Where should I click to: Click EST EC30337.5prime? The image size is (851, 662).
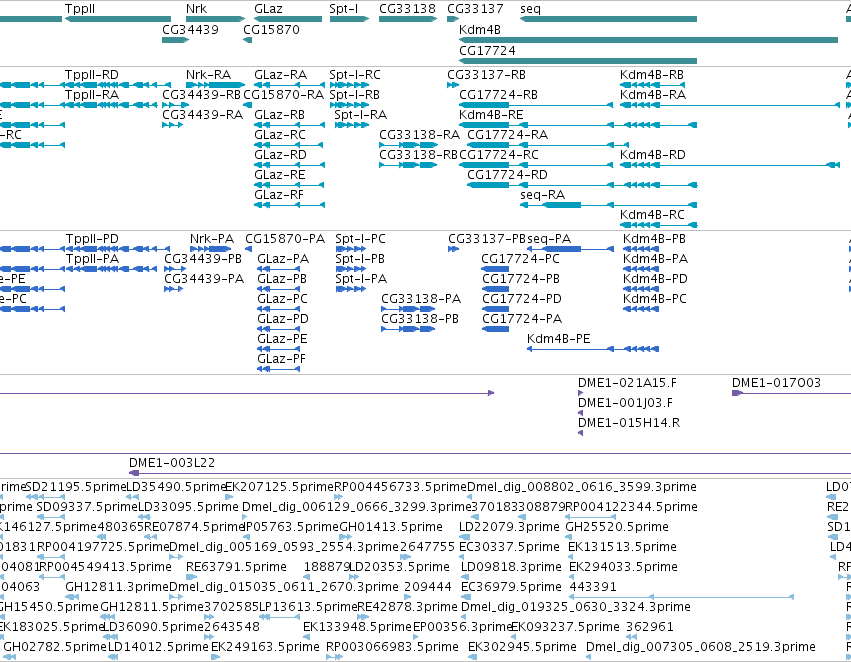point(509,547)
